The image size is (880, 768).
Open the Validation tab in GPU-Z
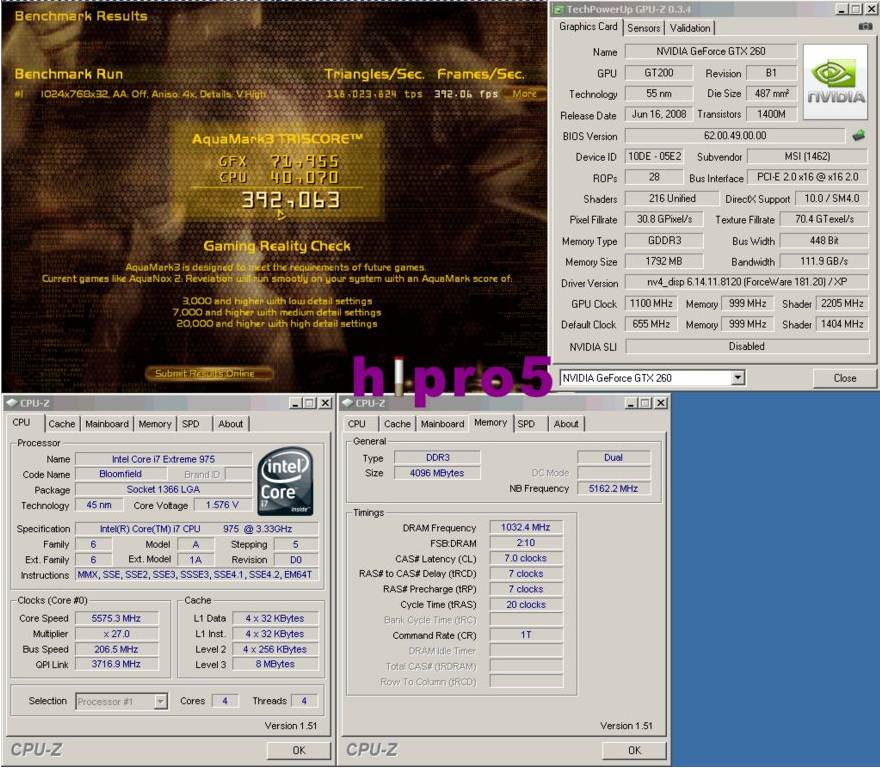pyautogui.click(x=690, y=28)
